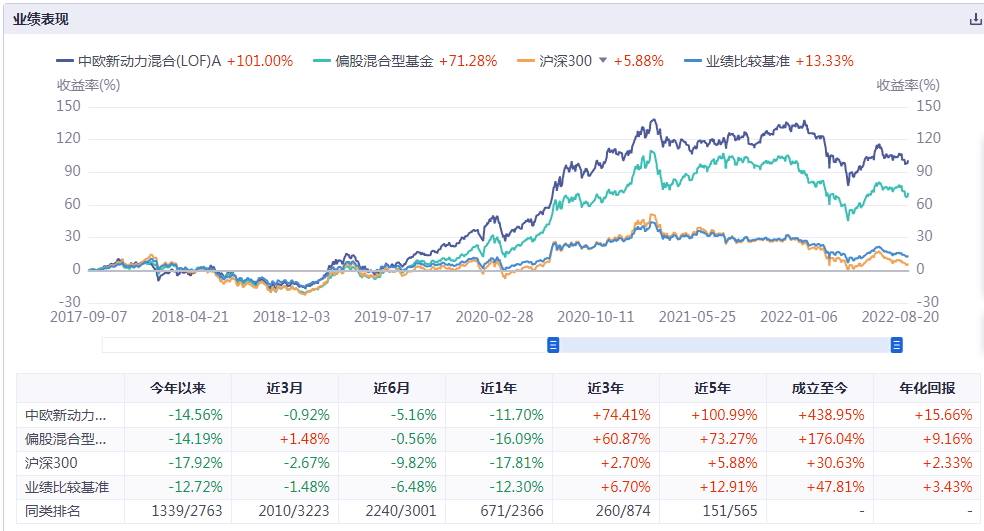Viewport: 984px width, 531px height.
Task: Click the 同类排名 row label
Action: click(x=52, y=510)
